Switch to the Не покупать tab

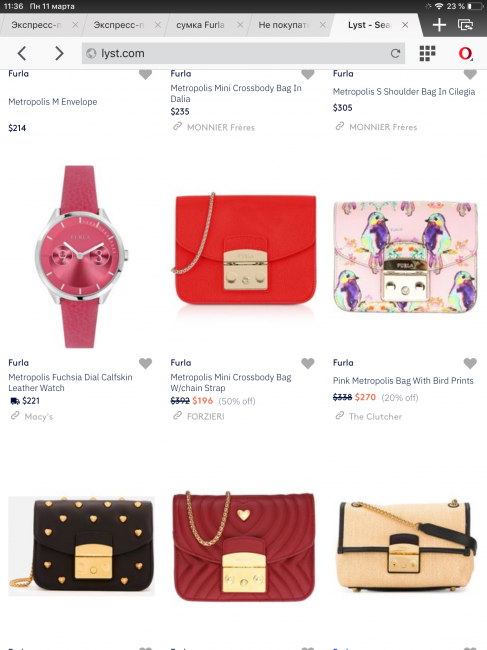[x=283, y=25]
